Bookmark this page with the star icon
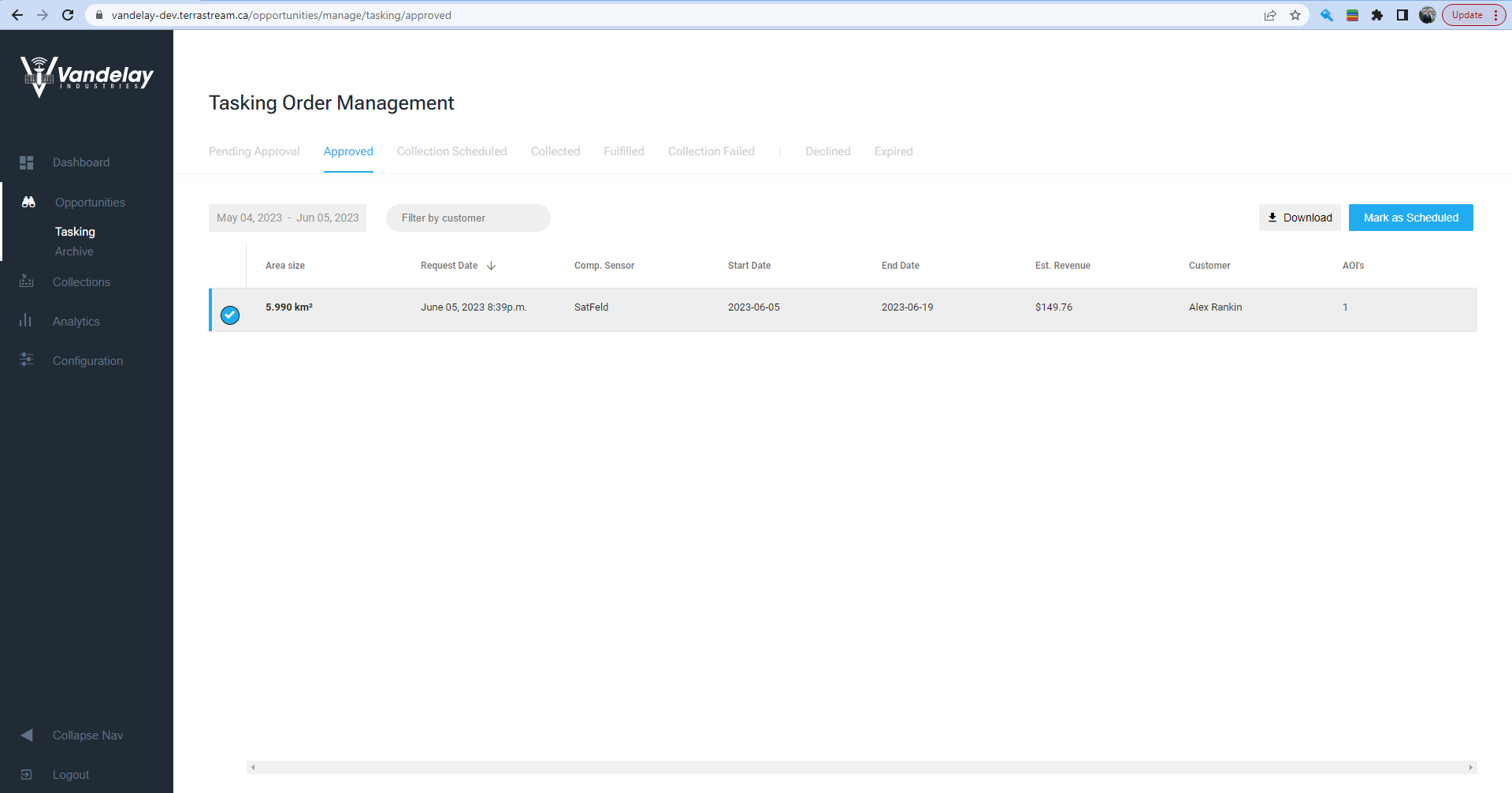The image size is (1512, 793). [x=1295, y=15]
